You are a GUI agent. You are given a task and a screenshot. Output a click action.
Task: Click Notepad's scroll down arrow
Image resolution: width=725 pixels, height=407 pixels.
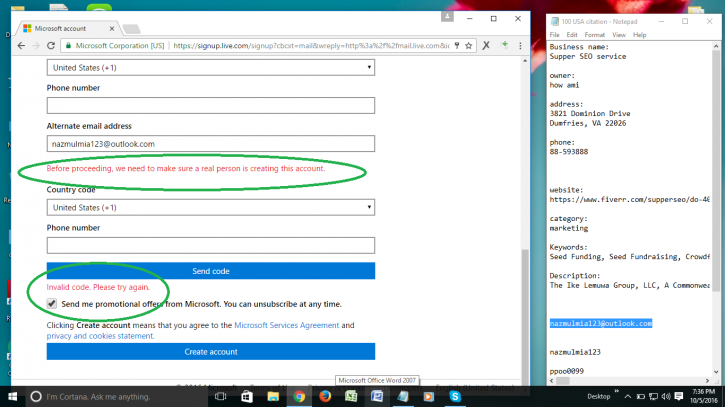click(x=716, y=372)
